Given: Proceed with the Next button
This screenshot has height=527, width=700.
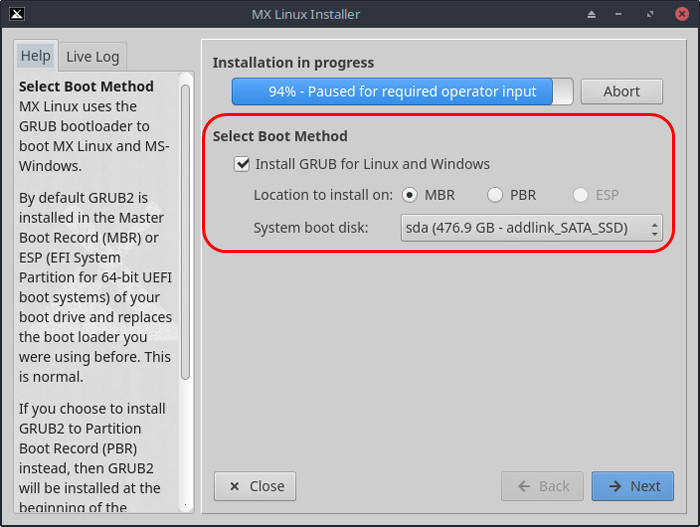Looking at the screenshot, I should click(633, 486).
